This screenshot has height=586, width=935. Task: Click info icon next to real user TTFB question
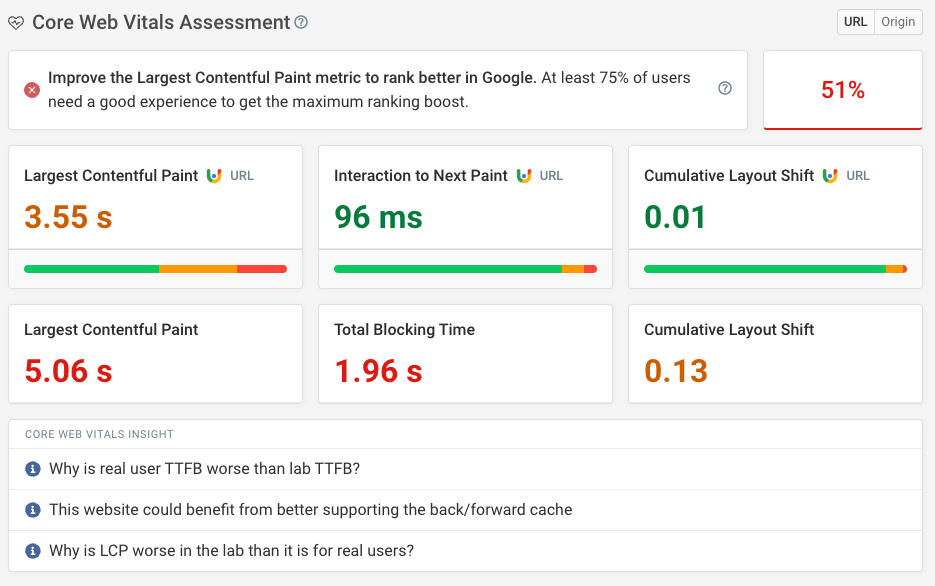pyautogui.click(x=33, y=469)
